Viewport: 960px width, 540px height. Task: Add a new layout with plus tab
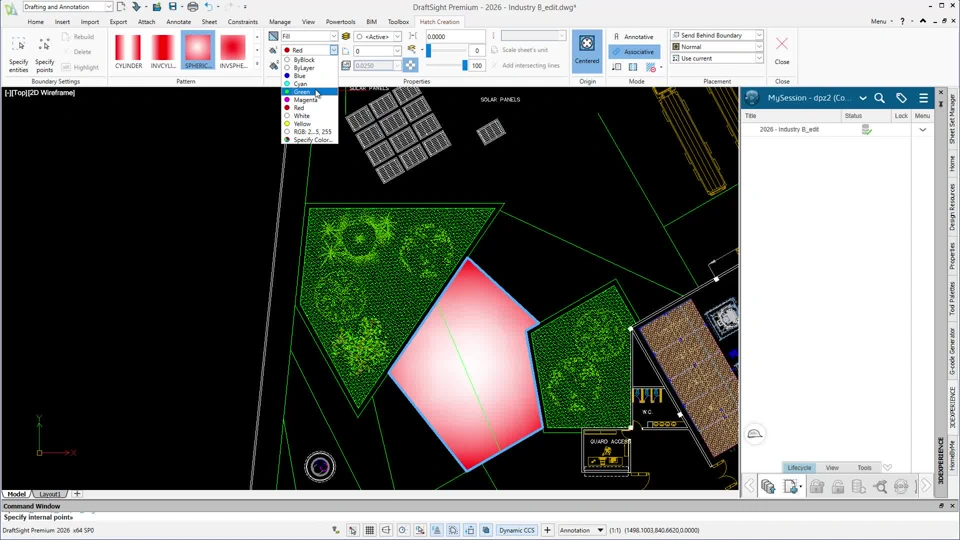coord(77,493)
